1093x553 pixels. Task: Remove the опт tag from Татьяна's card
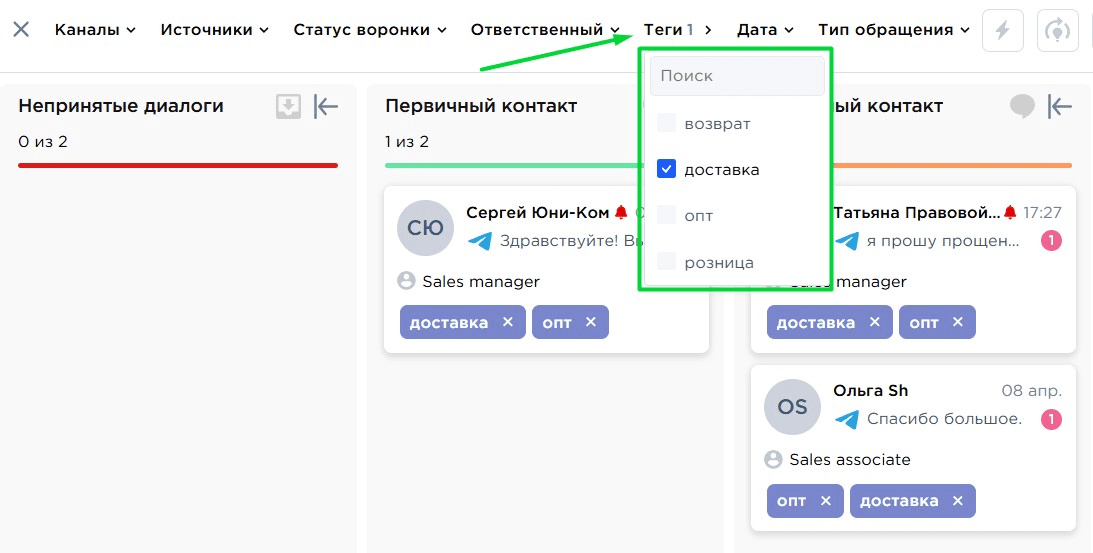[958, 322]
